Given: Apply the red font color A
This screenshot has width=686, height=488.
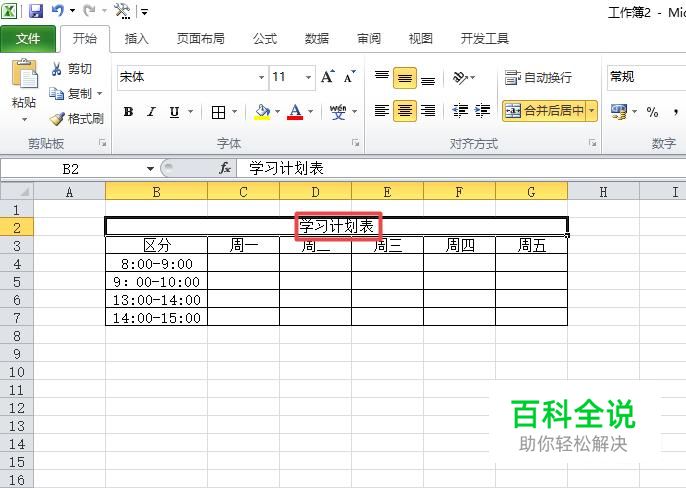Looking at the screenshot, I should 295,112.
